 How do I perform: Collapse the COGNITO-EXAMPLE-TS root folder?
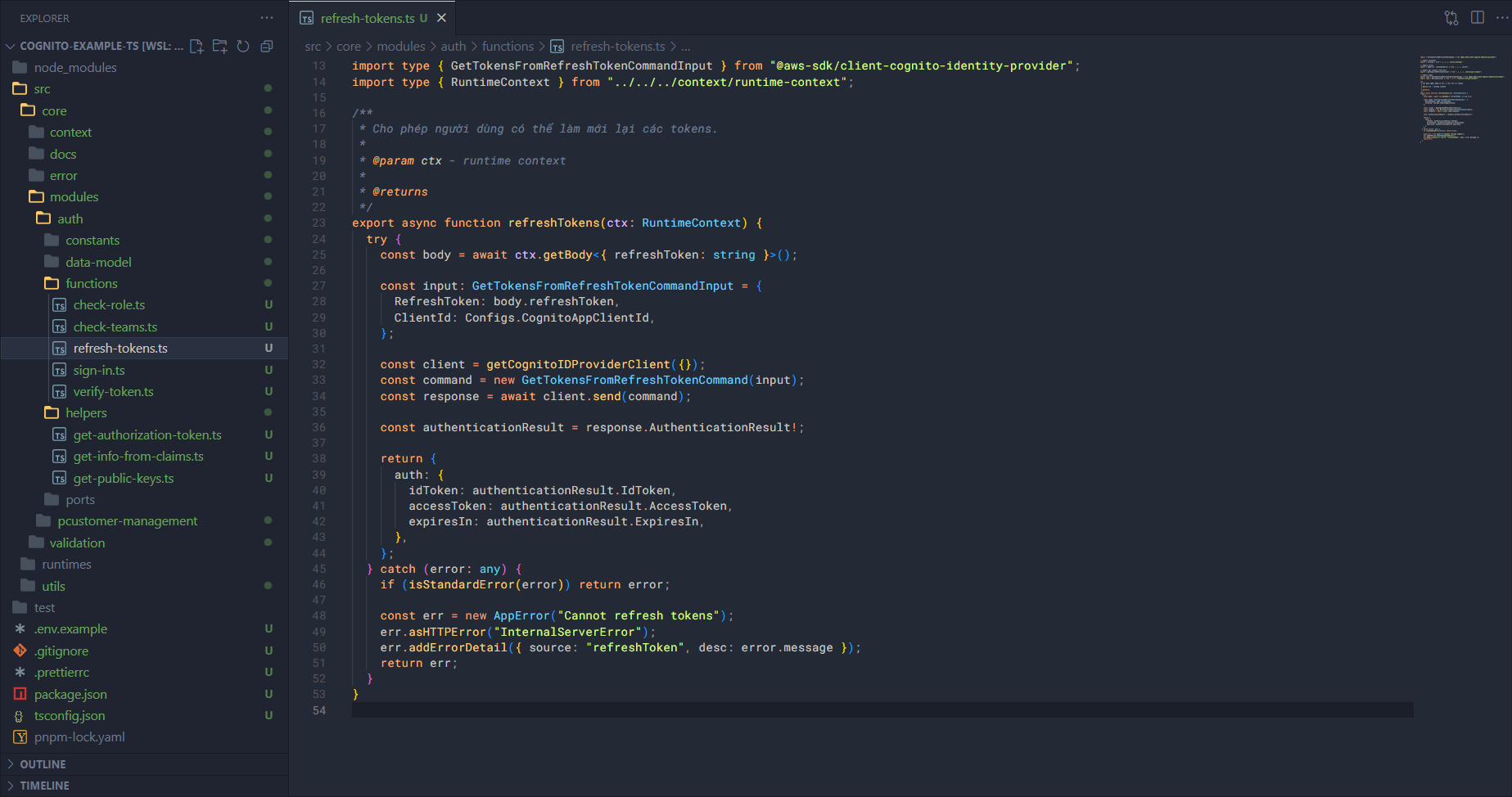[x=11, y=47]
